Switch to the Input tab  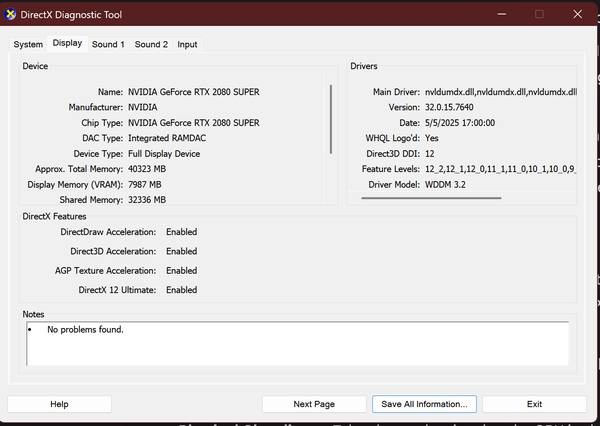(187, 44)
